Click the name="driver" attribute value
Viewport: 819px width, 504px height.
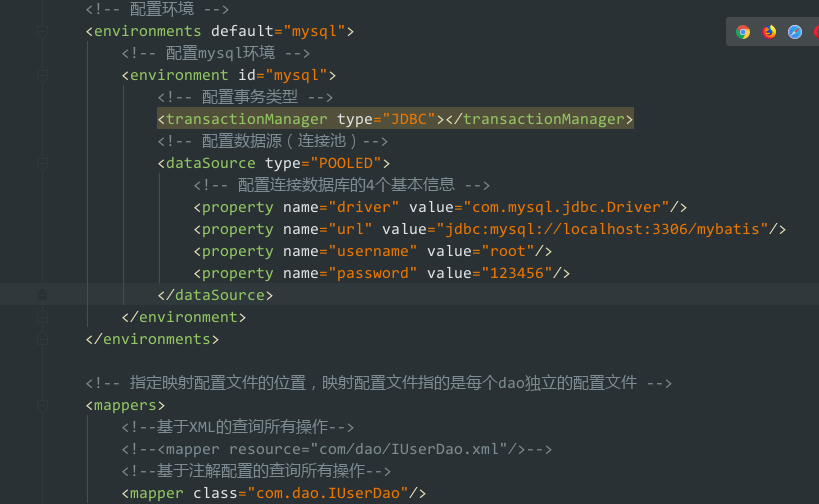click(x=364, y=207)
